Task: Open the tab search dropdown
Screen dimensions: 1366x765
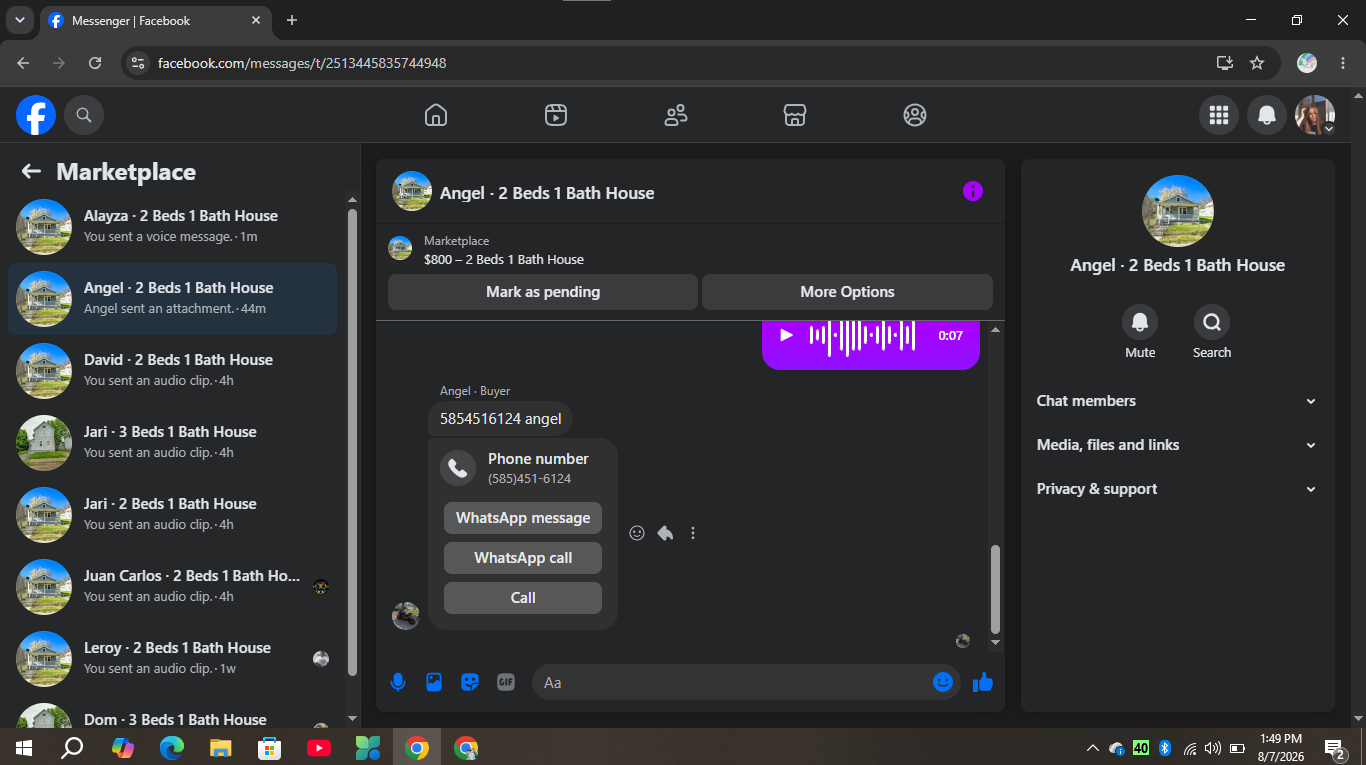Action: click(x=19, y=20)
